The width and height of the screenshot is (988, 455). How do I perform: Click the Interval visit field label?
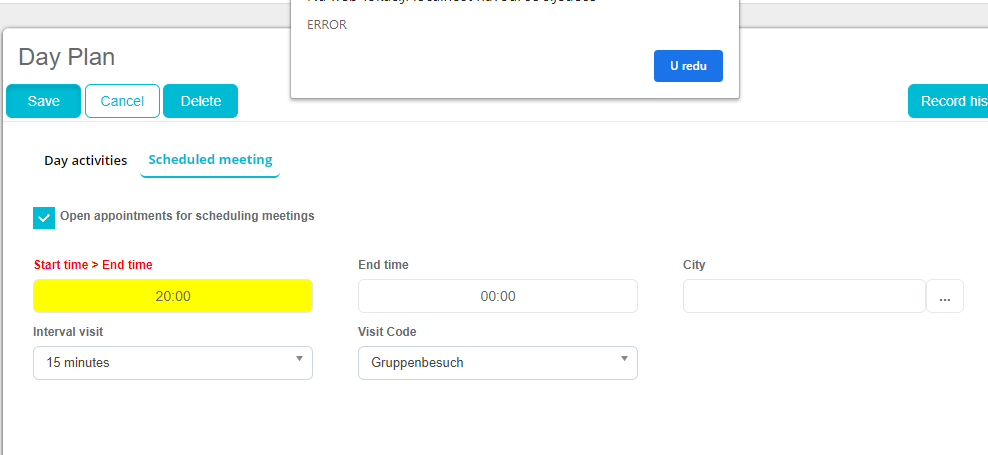click(68, 332)
